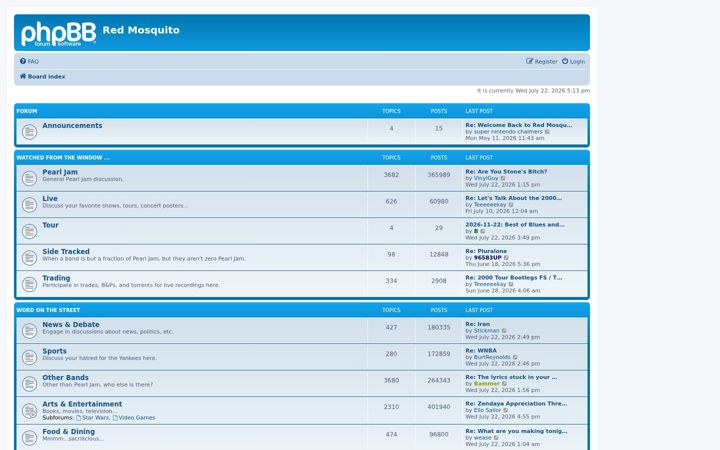Click view-latest-post icon next to 96583UP

tap(506, 258)
